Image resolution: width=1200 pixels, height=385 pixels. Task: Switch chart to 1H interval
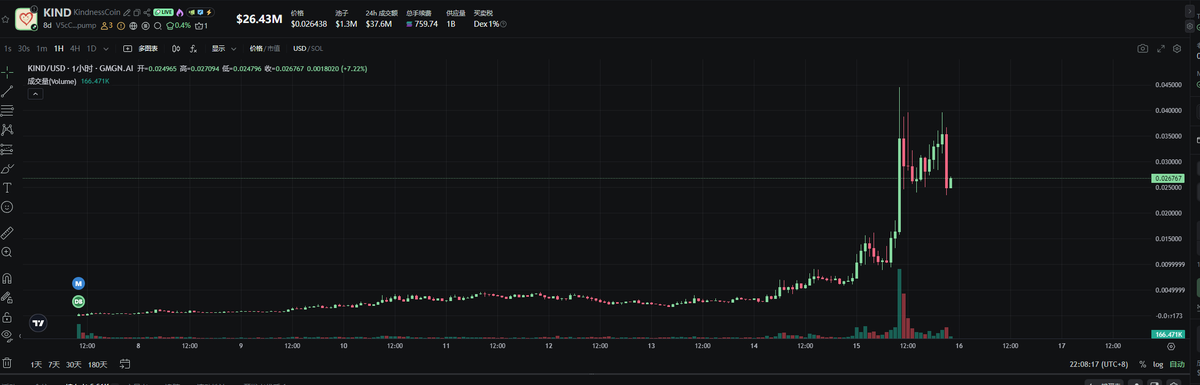click(x=59, y=48)
